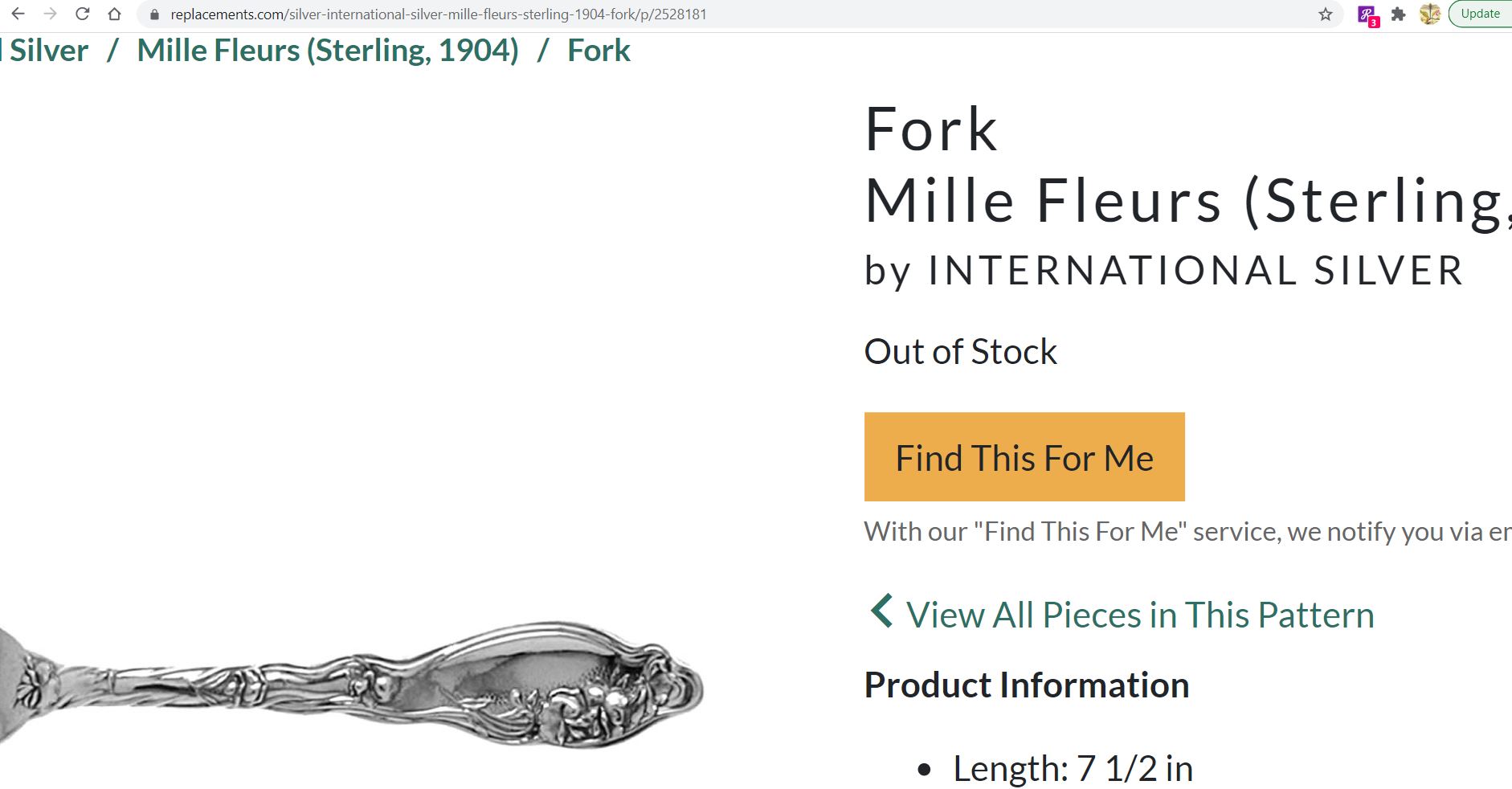Open the Extensions puzzle piece menu
1512x789 pixels.
point(1399,14)
